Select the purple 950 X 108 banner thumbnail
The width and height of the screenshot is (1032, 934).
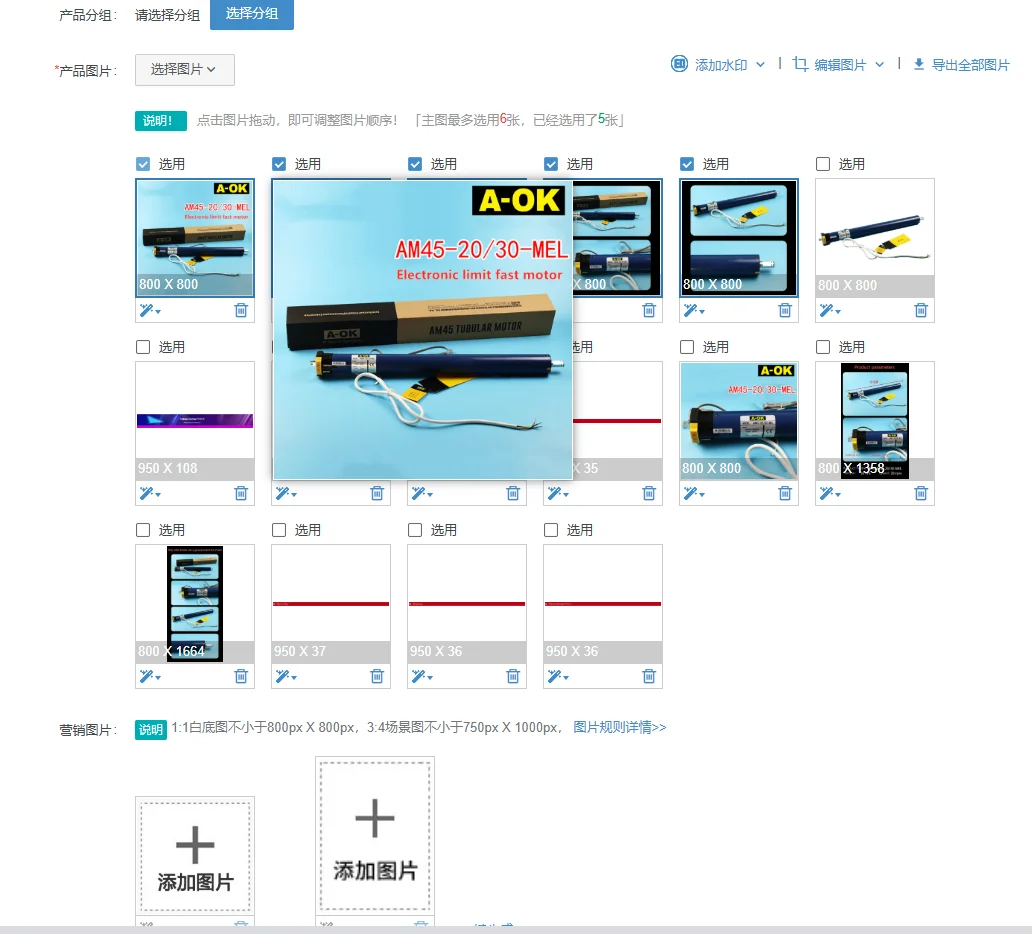195,421
